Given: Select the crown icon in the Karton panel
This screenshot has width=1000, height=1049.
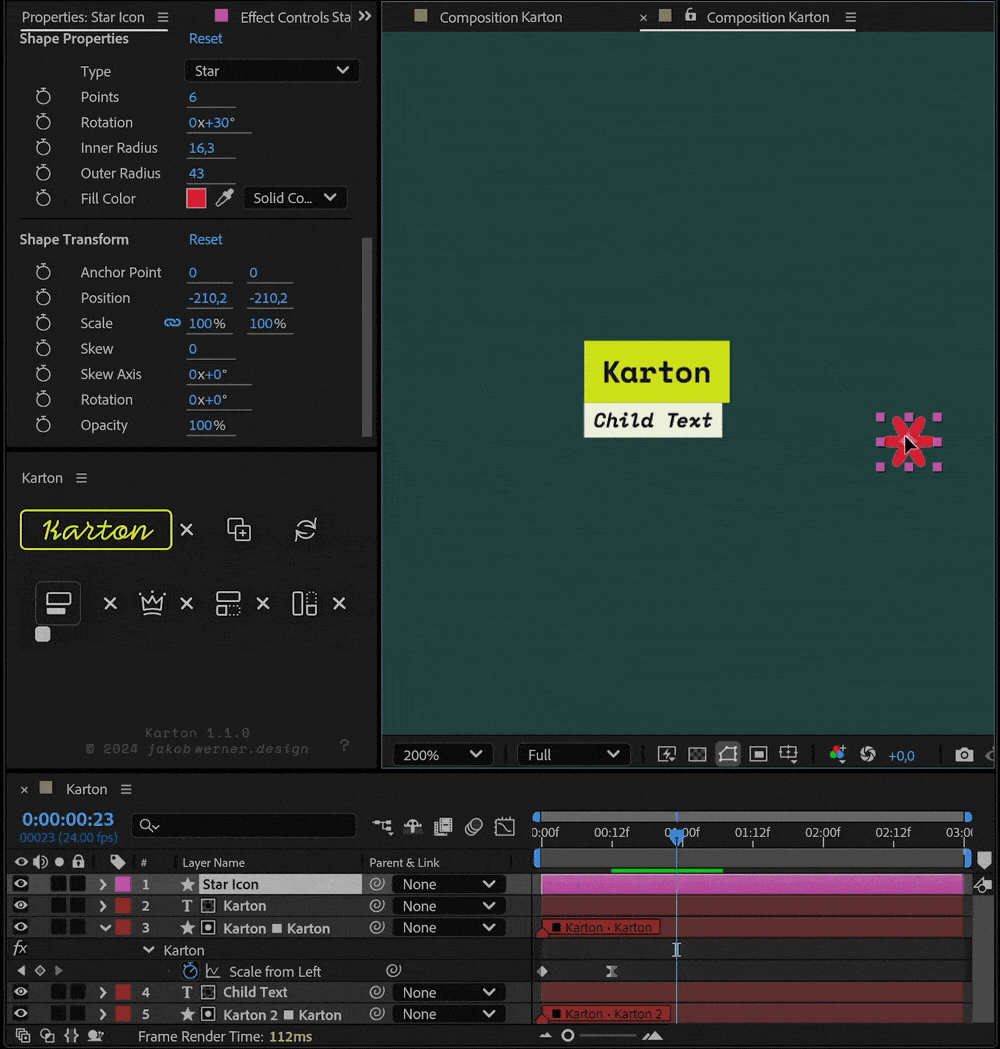Looking at the screenshot, I should point(152,603).
